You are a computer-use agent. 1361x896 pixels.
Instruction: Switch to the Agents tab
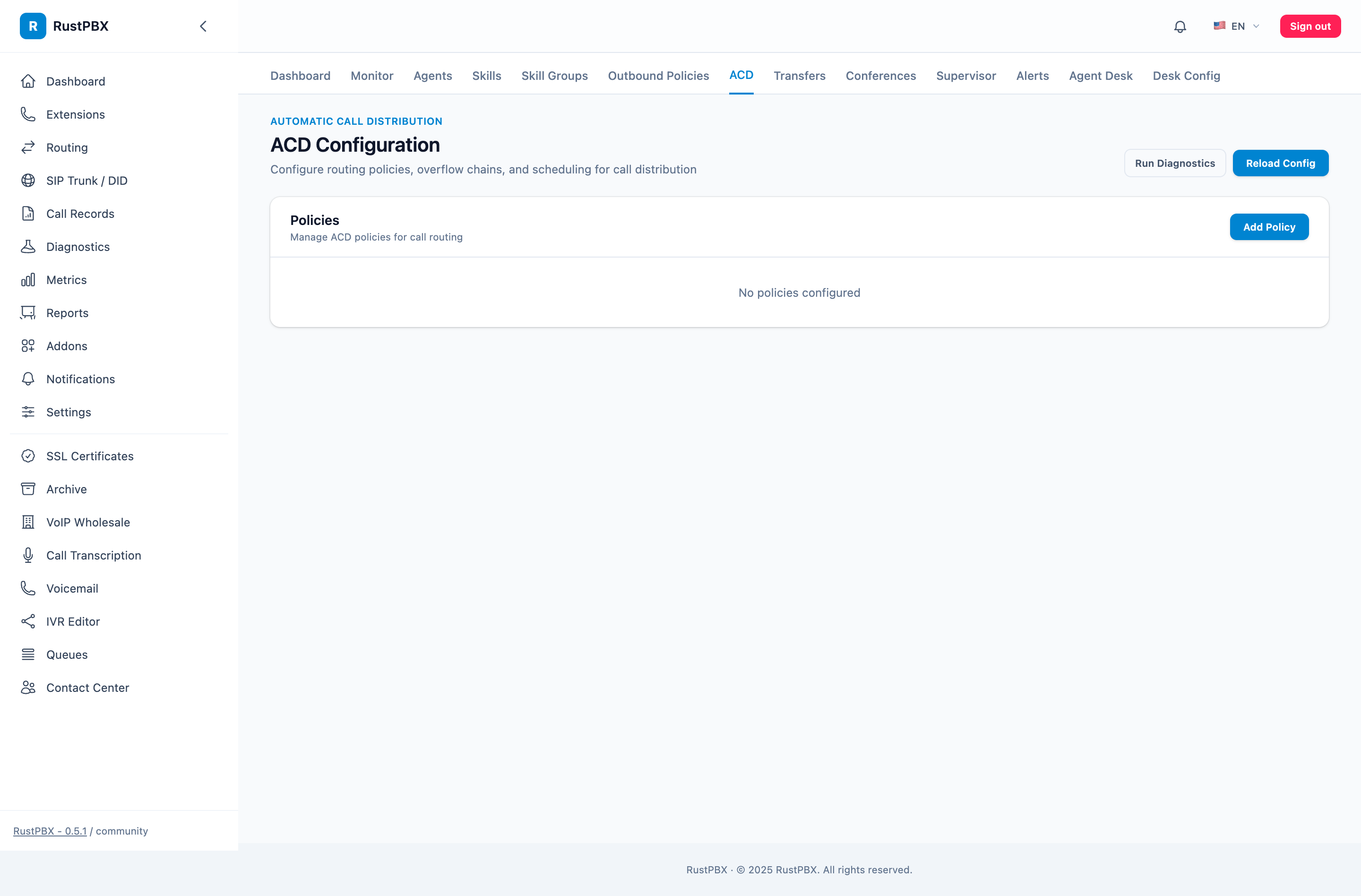click(432, 76)
